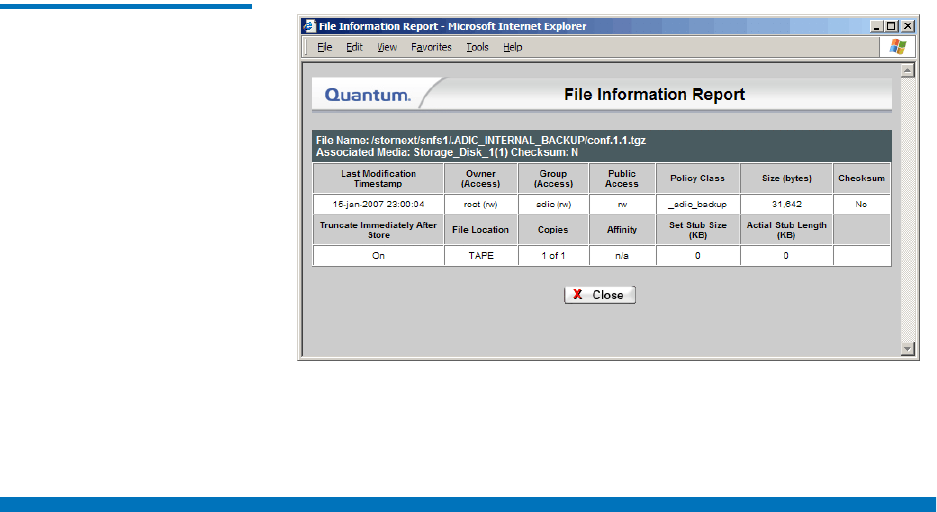This screenshot has width=937, height=512.
Task: Click the Owner (Access) column header
Action: coord(480,179)
